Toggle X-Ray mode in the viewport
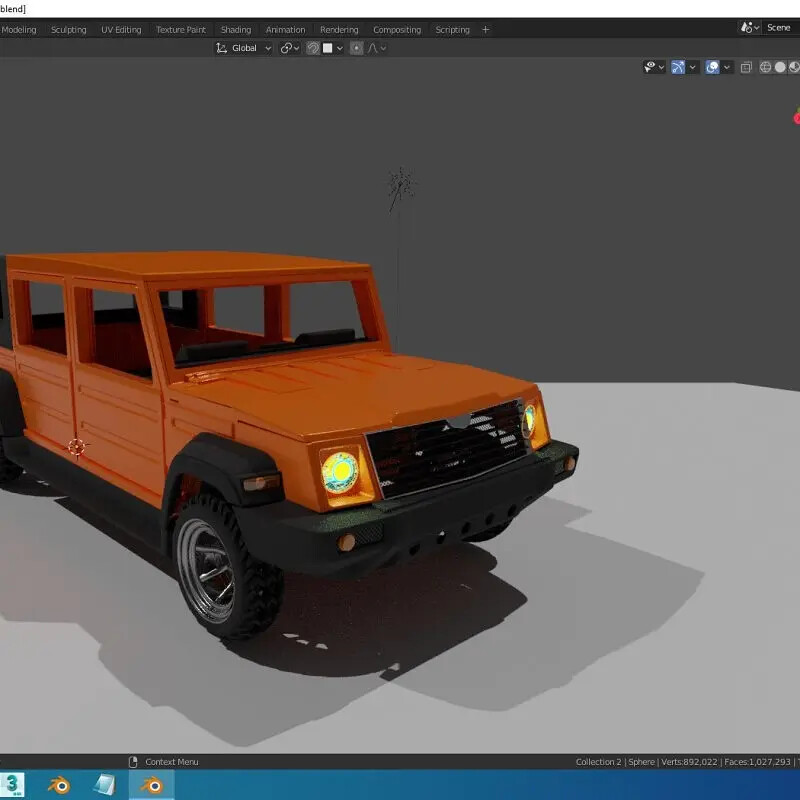The height and width of the screenshot is (800, 800). 746,67
